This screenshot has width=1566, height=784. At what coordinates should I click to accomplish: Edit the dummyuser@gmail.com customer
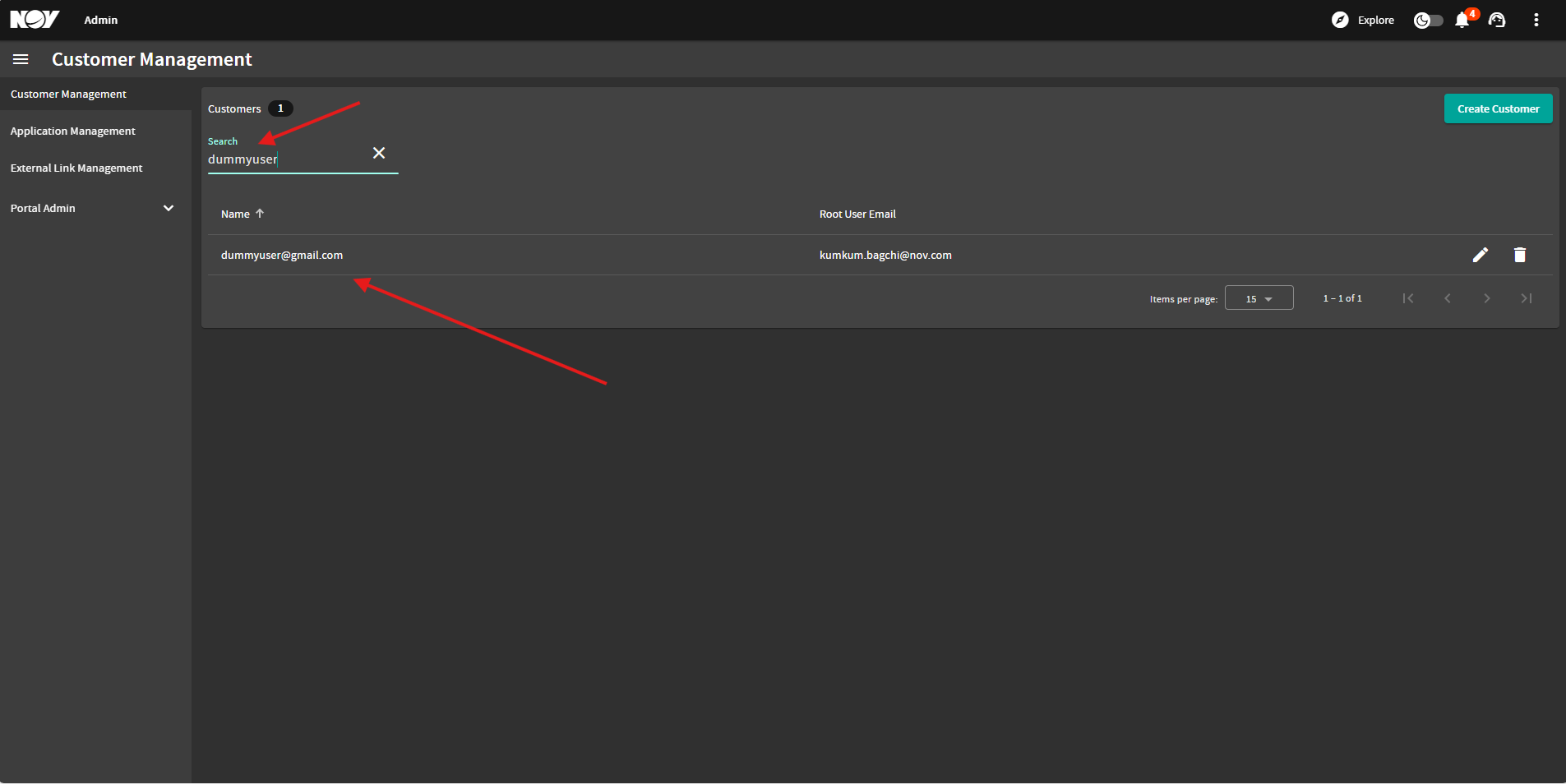(x=1480, y=255)
